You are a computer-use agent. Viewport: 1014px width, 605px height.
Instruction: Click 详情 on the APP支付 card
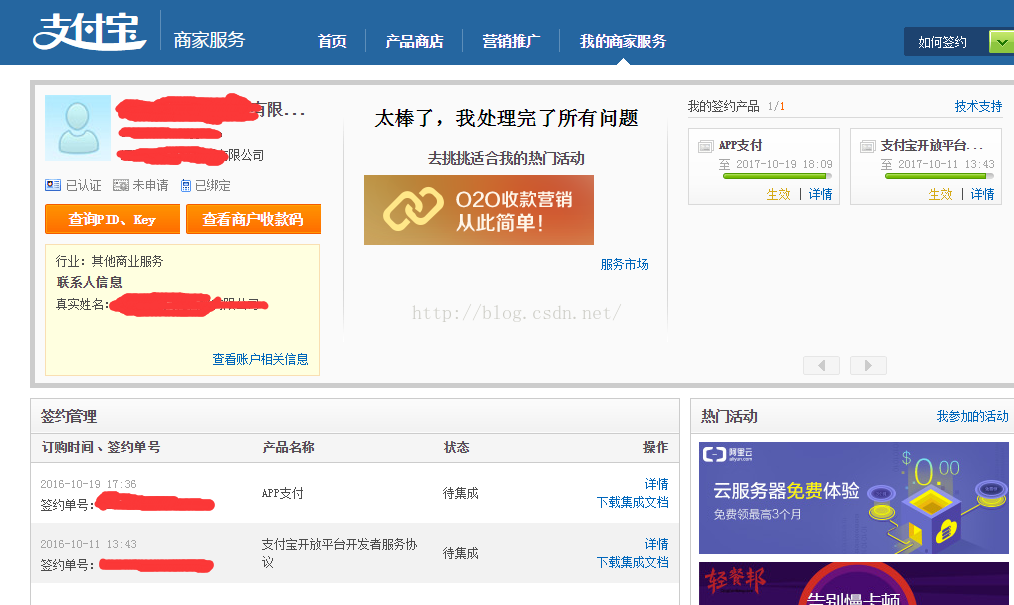coord(821,194)
